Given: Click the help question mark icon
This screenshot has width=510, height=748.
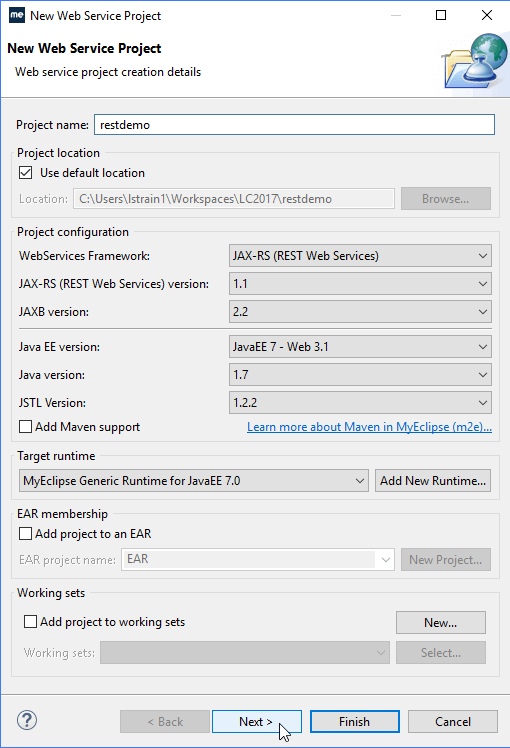Looking at the screenshot, I should tap(27, 720).
